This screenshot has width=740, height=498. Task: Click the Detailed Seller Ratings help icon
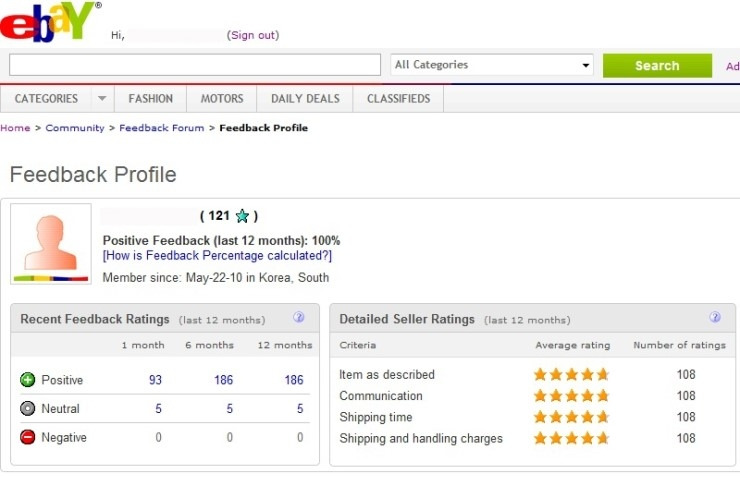click(715, 317)
